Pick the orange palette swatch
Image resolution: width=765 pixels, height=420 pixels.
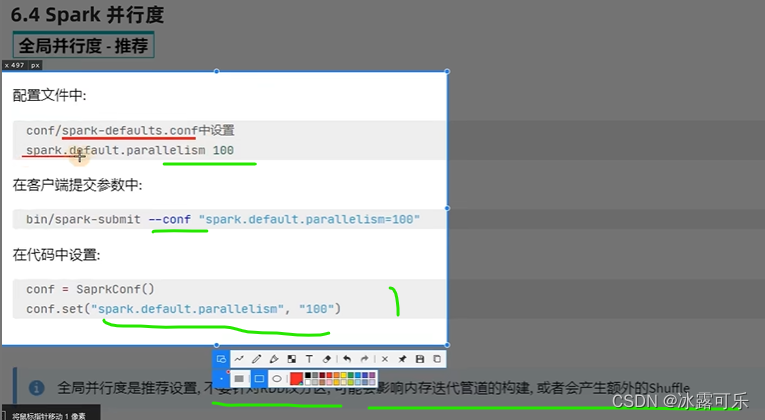point(337,375)
